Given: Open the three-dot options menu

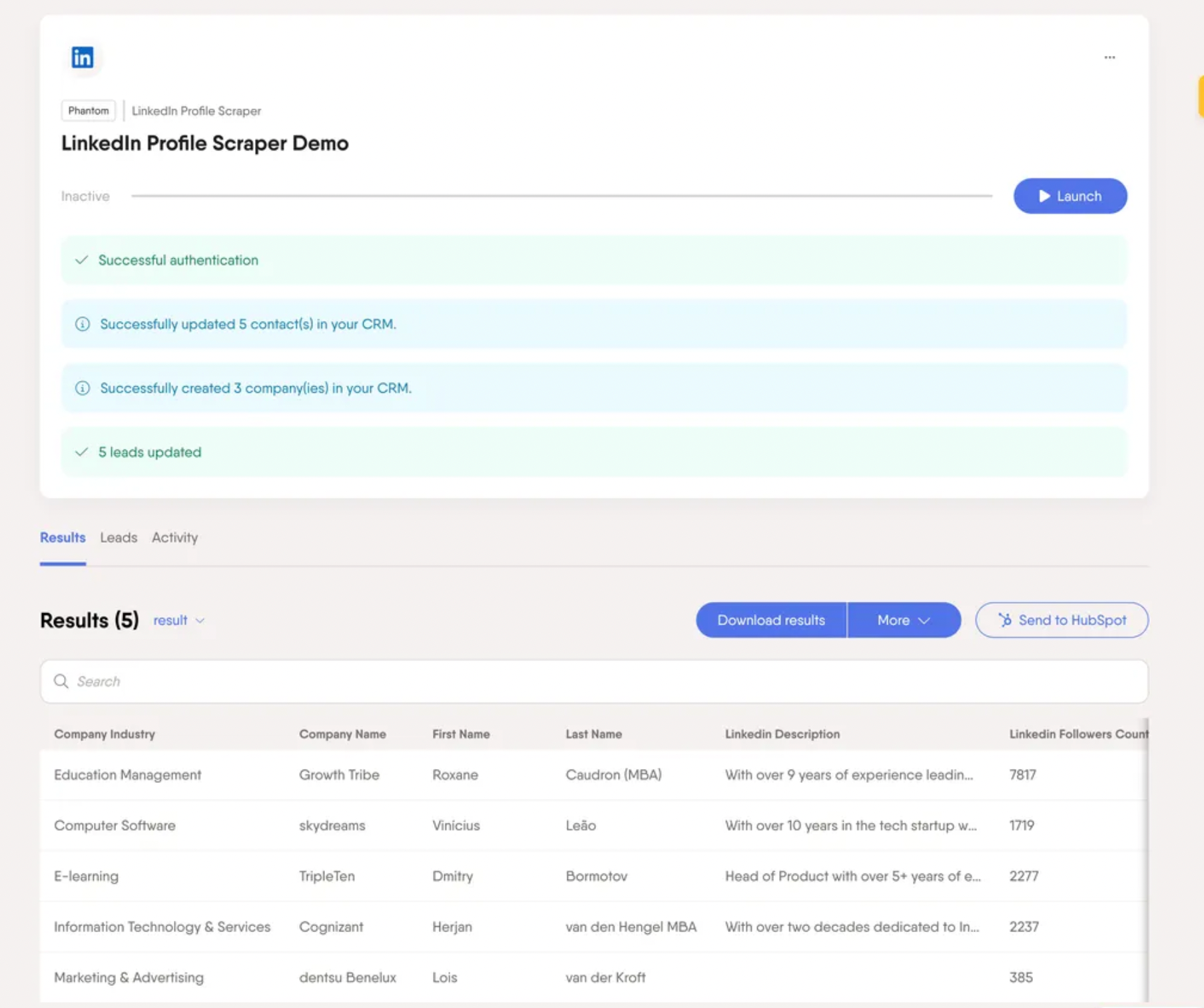Looking at the screenshot, I should point(1109,58).
